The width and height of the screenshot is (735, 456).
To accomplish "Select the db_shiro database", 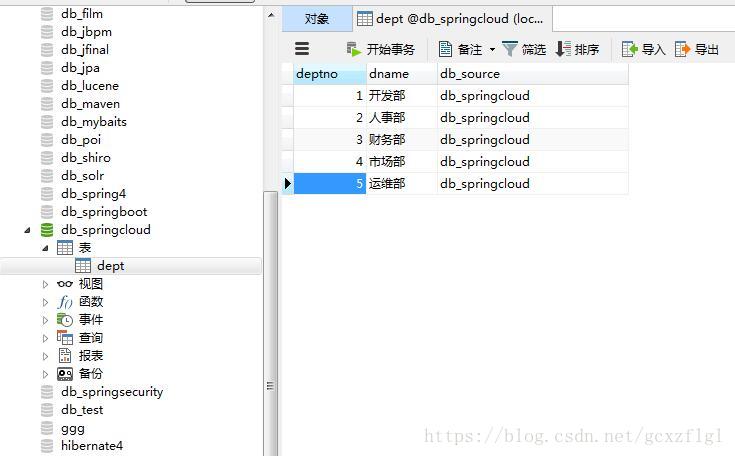I will pyautogui.click(x=86, y=158).
